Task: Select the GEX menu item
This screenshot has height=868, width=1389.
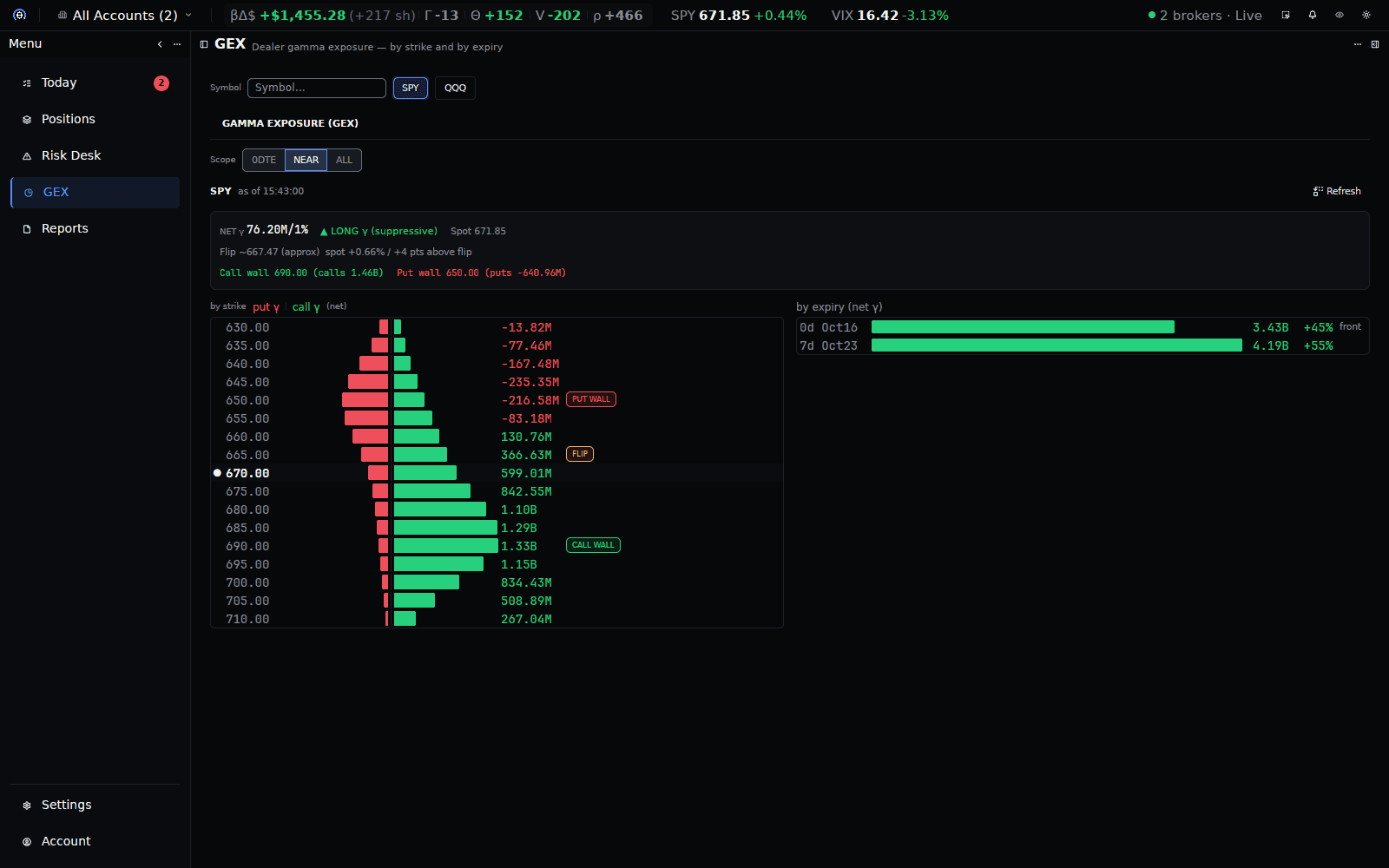Action: click(x=95, y=192)
